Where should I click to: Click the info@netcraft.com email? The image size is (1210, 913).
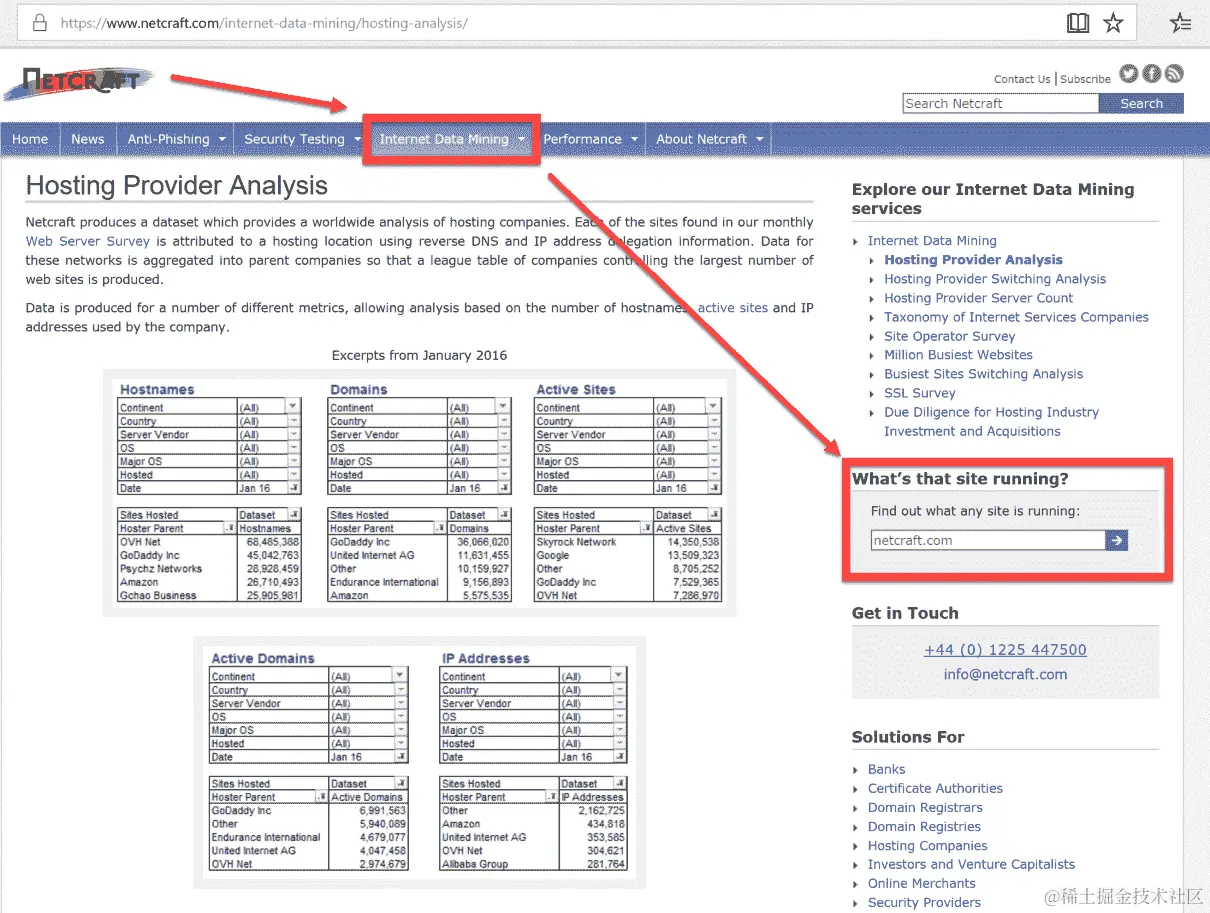1005,675
